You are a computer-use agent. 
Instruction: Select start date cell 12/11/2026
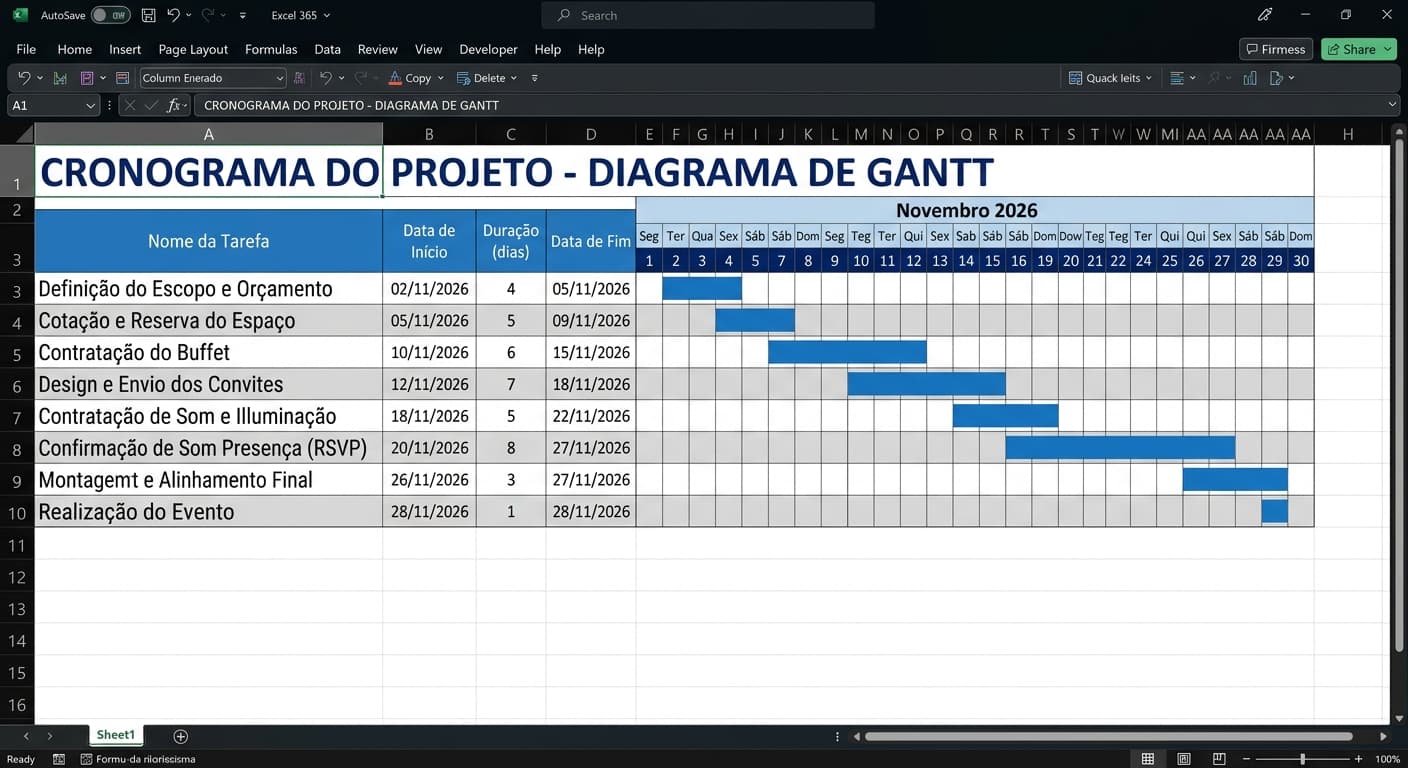pyautogui.click(x=429, y=384)
